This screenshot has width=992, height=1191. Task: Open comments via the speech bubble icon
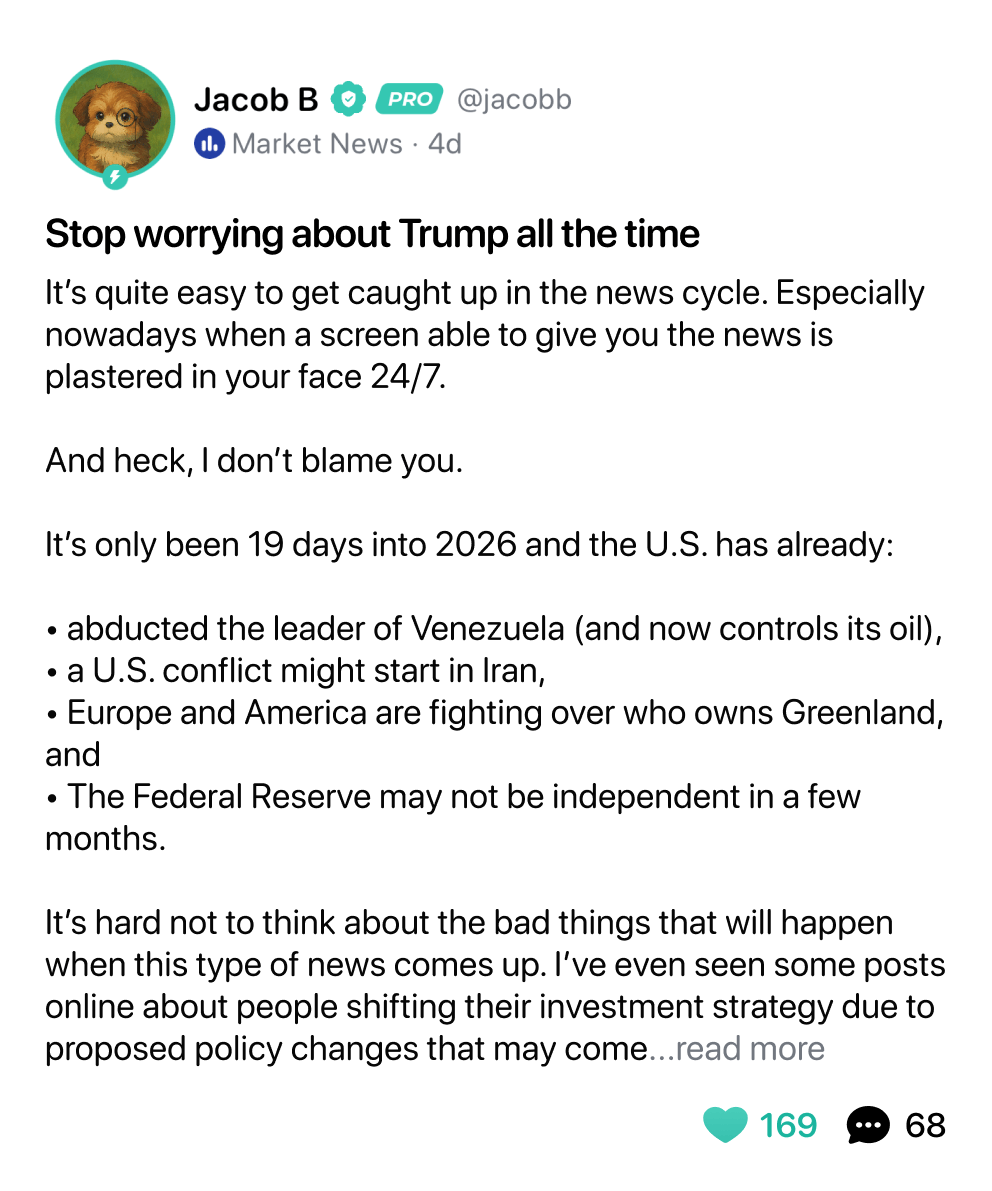(867, 1125)
